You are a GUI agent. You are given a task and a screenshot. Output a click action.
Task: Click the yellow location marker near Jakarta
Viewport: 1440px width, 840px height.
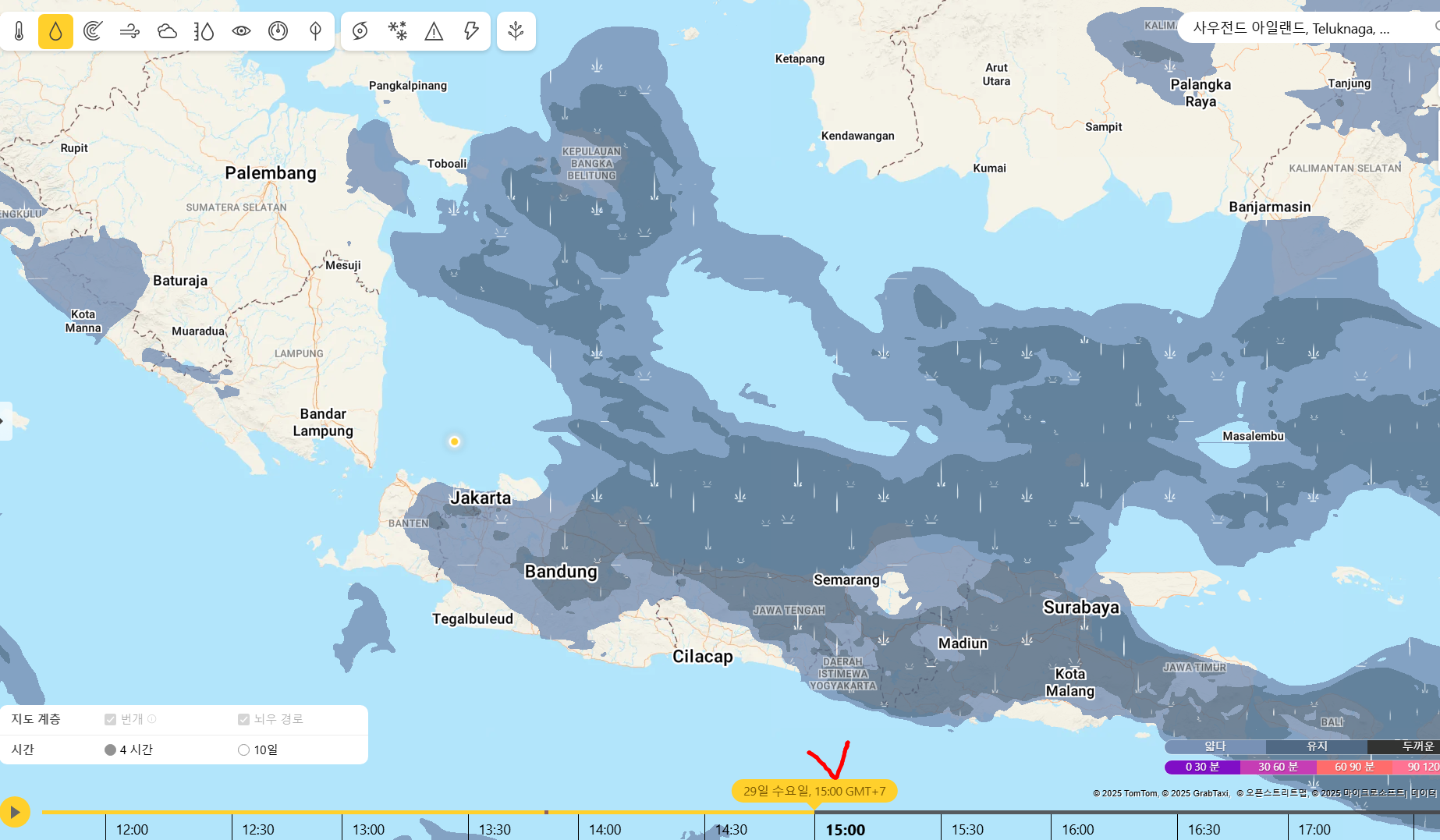tap(454, 441)
